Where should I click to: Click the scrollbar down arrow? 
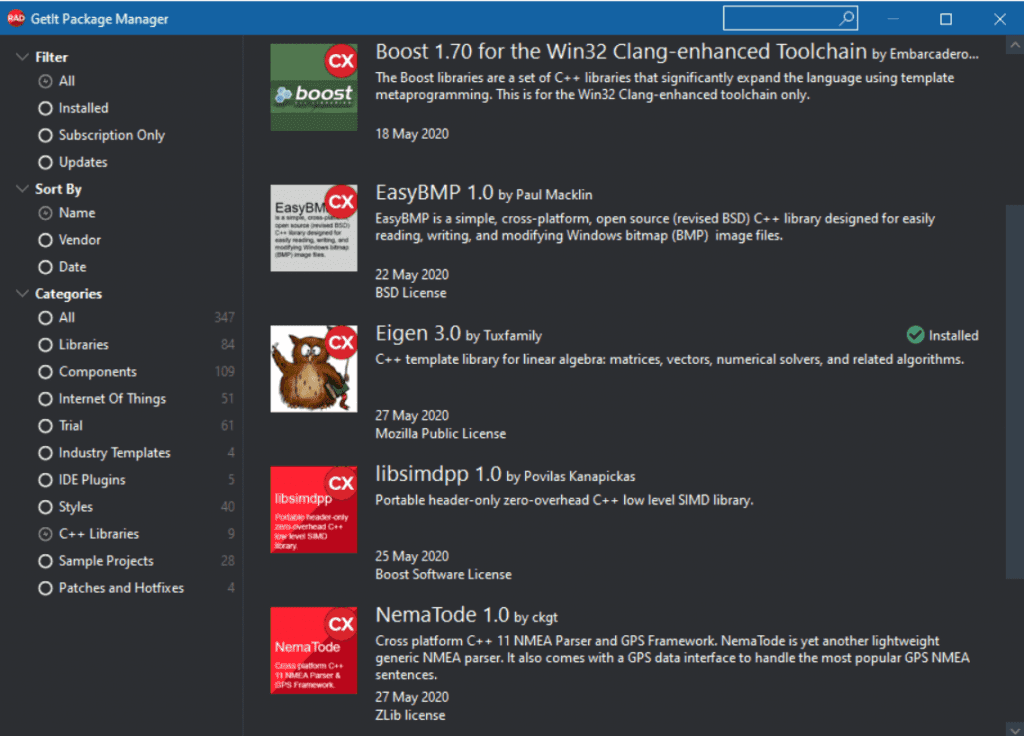pos(1015,728)
